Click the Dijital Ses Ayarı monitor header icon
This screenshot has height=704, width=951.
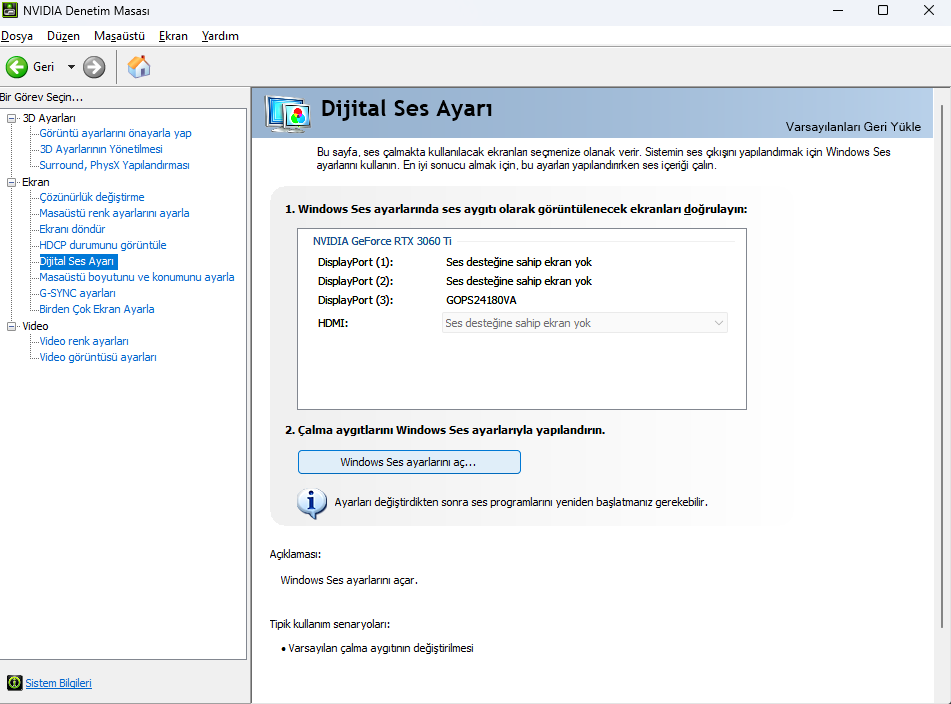click(287, 113)
